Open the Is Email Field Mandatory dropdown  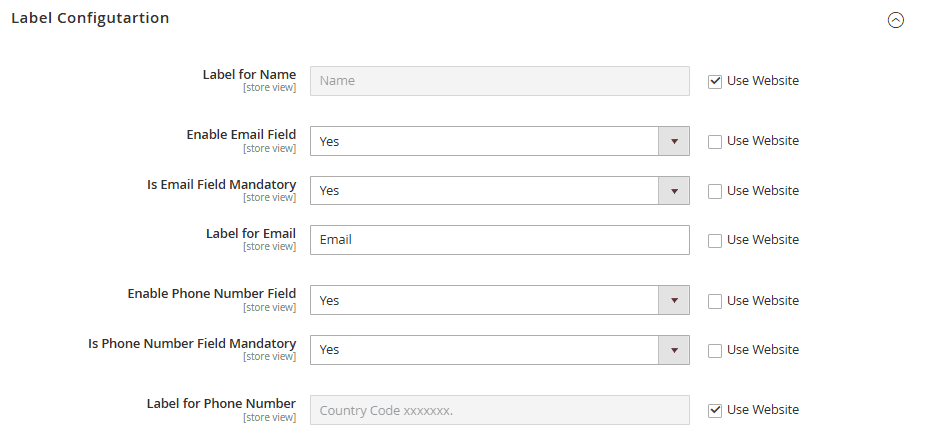(484, 190)
